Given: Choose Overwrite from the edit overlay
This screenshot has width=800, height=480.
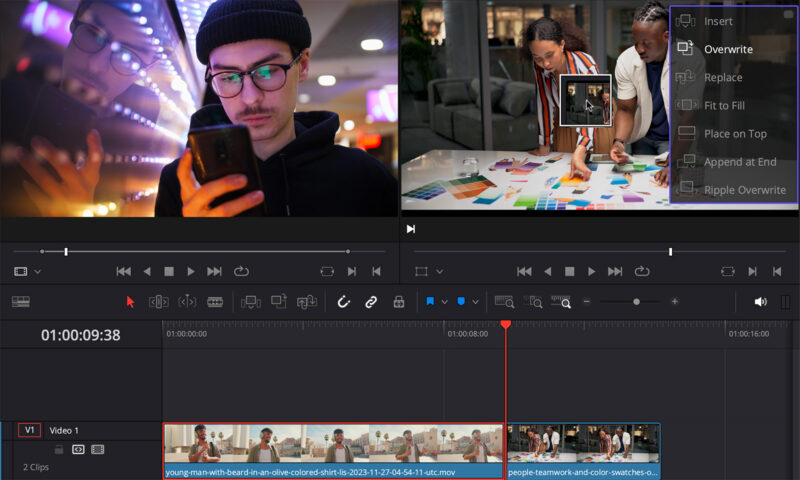Looking at the screenshot, I should [733, 49].
